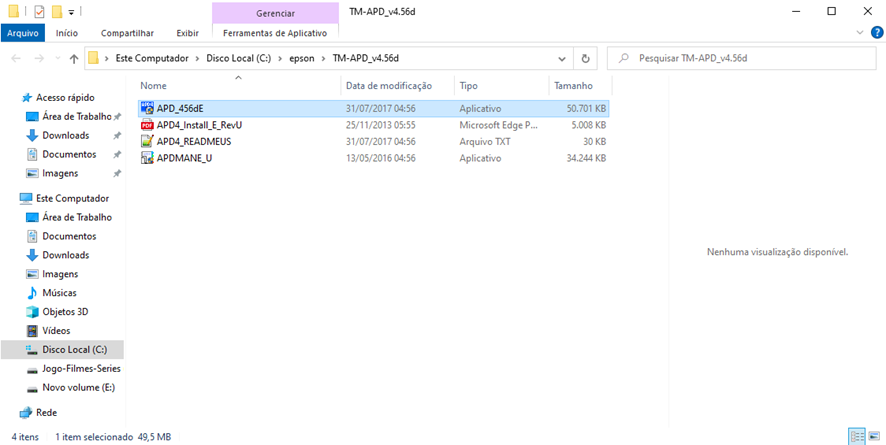
Task: Click the APD4_Install_E_RevU PDF icon
Action: 147,125
